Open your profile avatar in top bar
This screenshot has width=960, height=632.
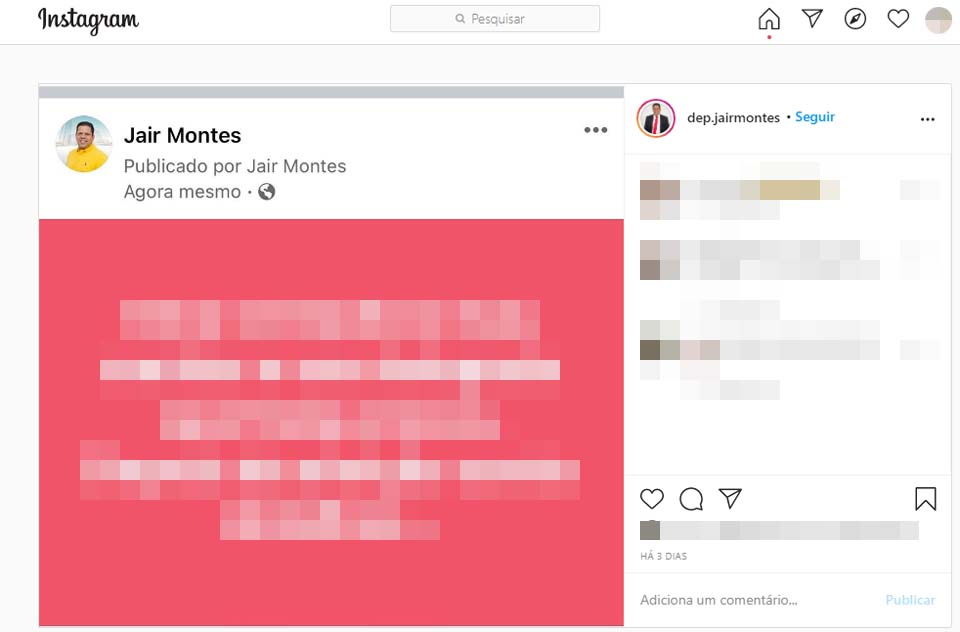[x=938, y=20]
